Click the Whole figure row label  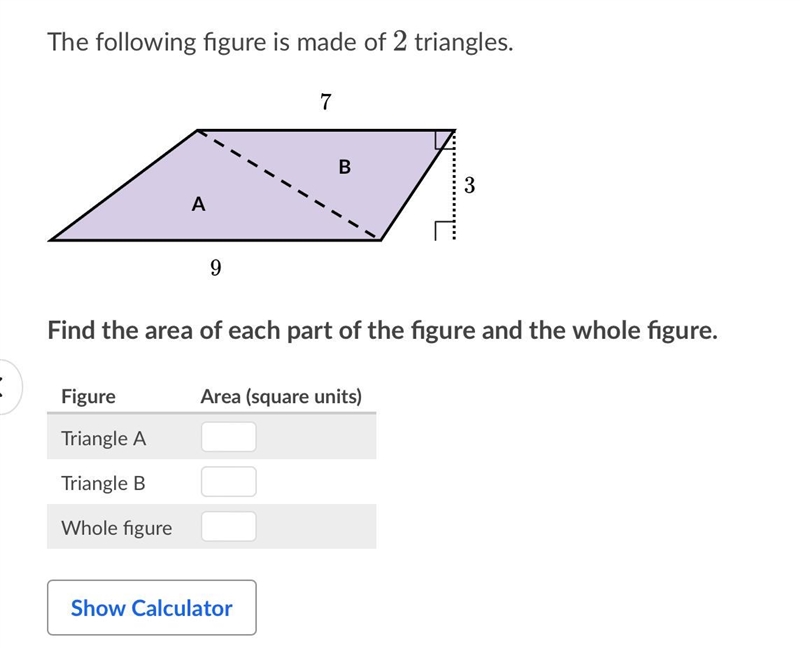(x=116, y=528)
